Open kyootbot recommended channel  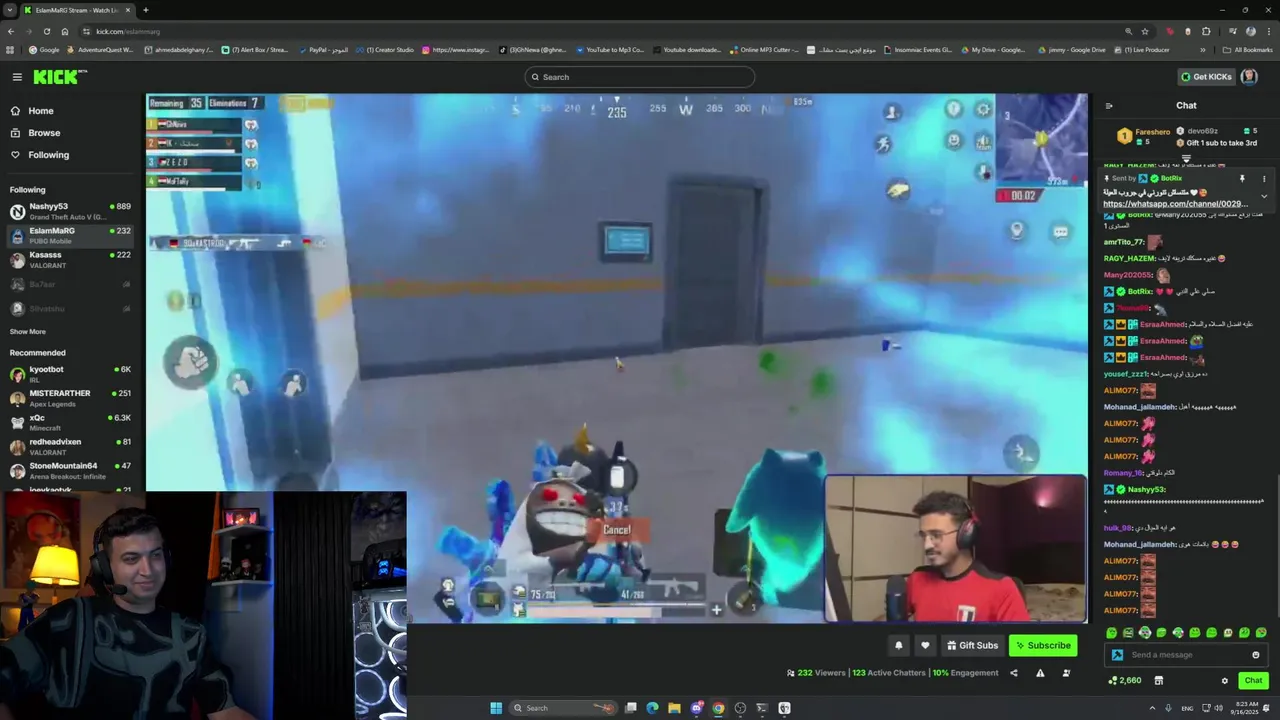[x=70, y=374]
